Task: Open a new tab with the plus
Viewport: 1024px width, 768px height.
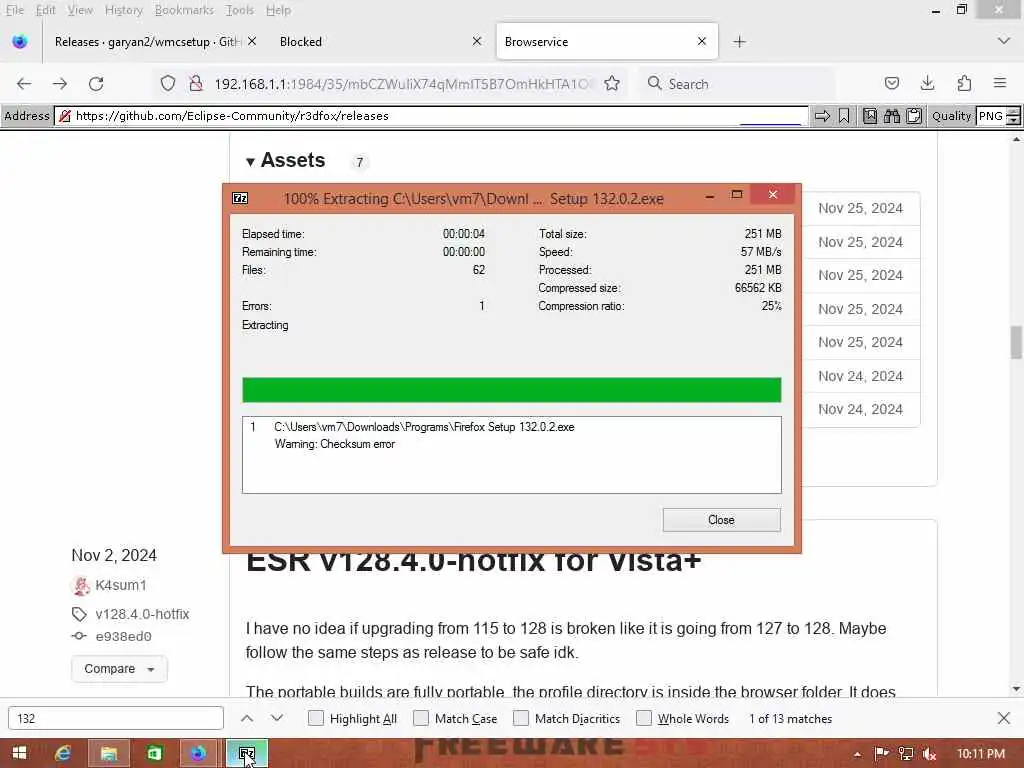Action: click(739, 42)
